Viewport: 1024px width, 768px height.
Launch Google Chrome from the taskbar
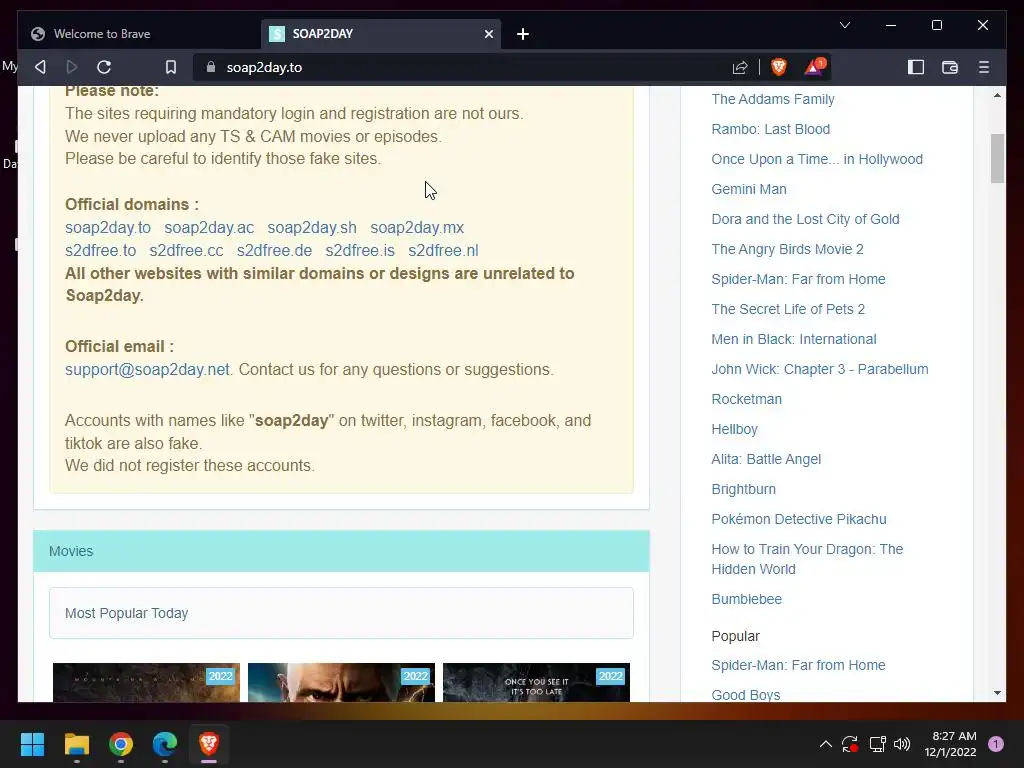121,744
